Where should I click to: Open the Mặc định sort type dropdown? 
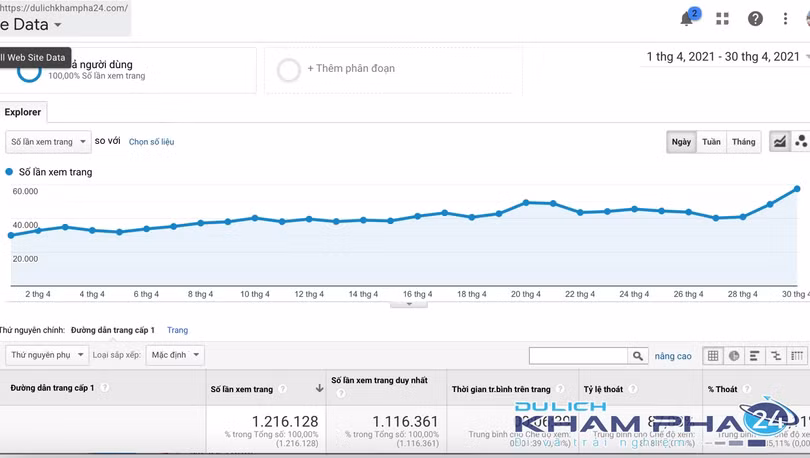coord(175,355)
